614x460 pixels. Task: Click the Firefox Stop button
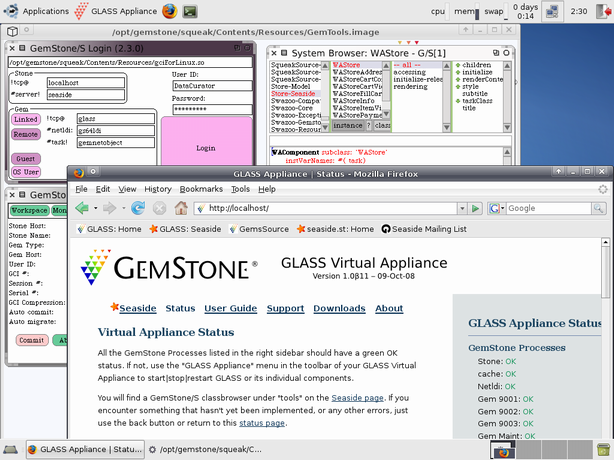coord(159,208)
